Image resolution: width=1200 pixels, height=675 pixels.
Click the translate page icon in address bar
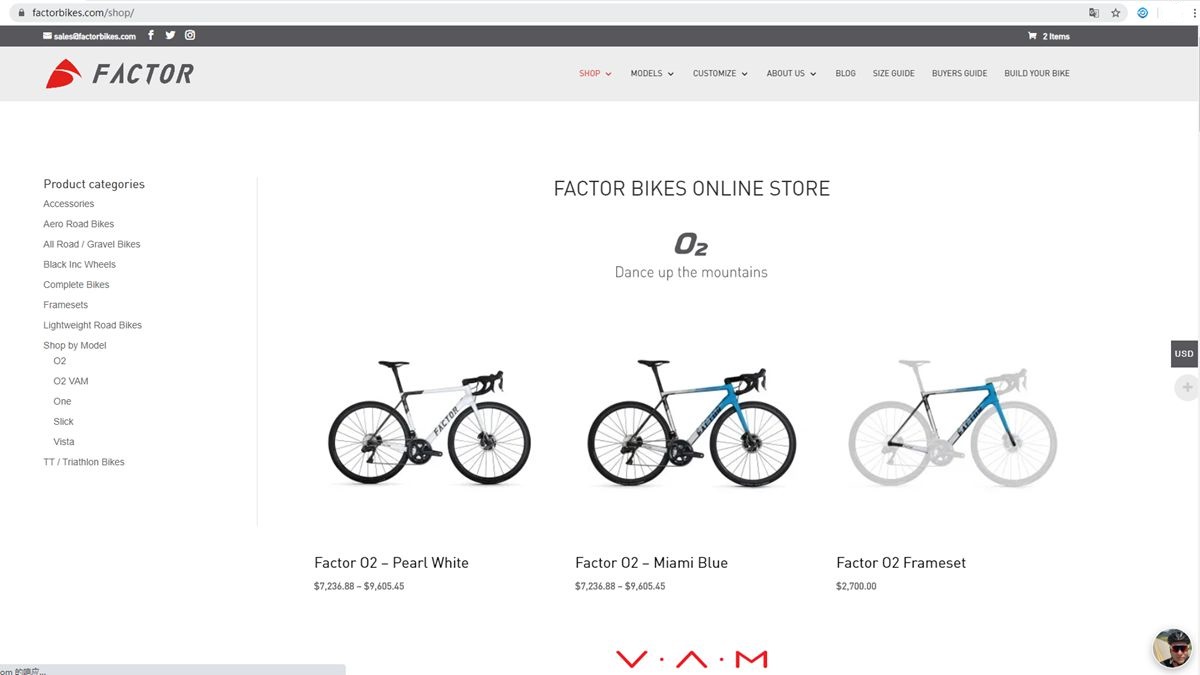[1093, 13]
